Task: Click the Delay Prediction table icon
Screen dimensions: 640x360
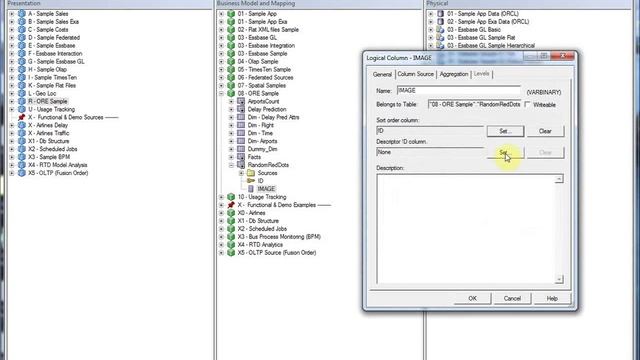Action: point(241,109)
